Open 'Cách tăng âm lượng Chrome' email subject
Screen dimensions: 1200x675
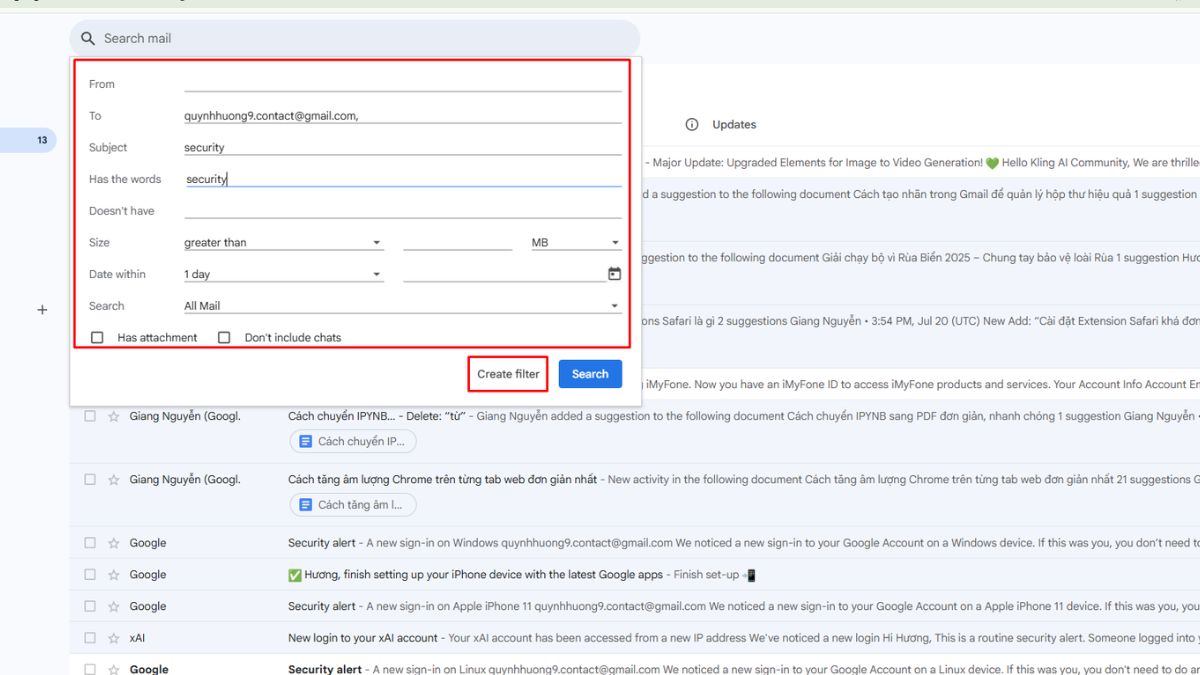[x=443, y=480]
